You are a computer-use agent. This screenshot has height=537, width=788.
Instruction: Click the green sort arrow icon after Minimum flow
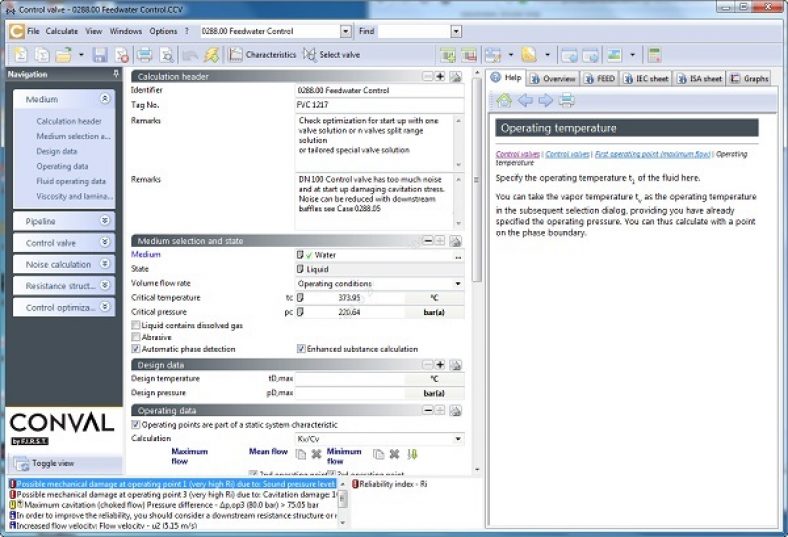413,454
